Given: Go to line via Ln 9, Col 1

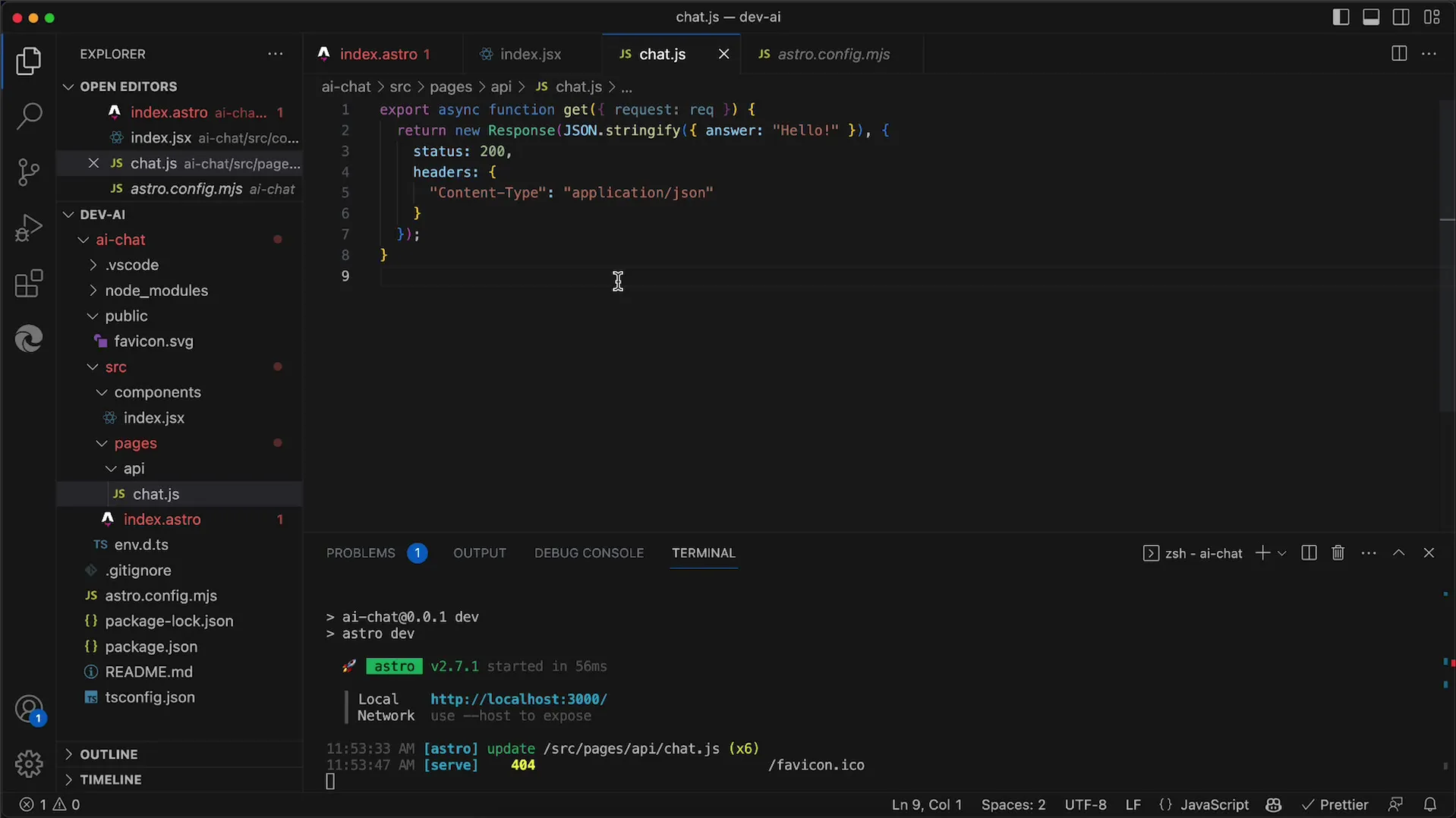Looking at the screenshot, I should tap(926, 804).
